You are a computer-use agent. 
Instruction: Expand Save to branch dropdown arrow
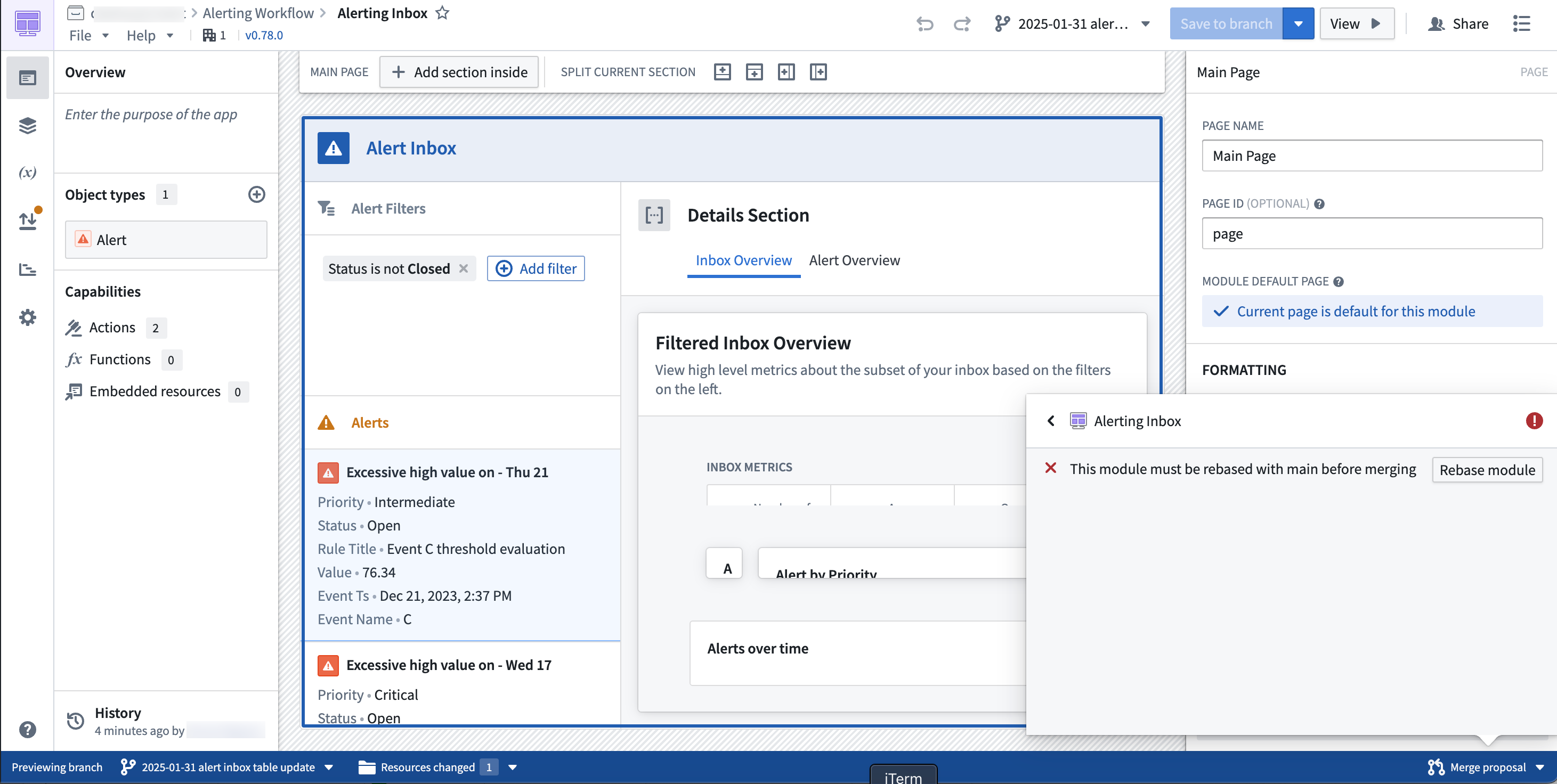(1297, 23)
